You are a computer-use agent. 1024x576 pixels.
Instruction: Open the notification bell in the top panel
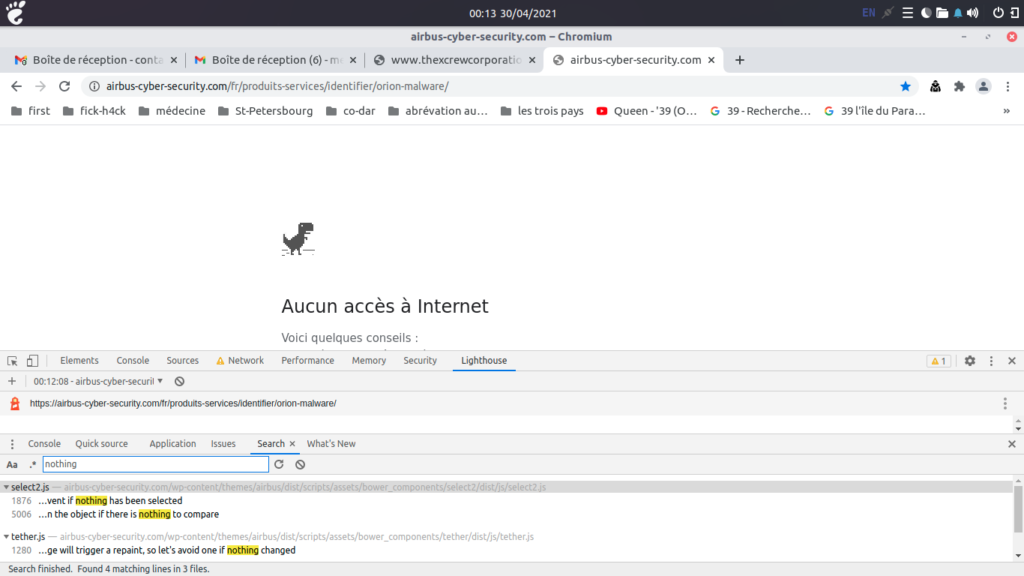coord(958,13)
